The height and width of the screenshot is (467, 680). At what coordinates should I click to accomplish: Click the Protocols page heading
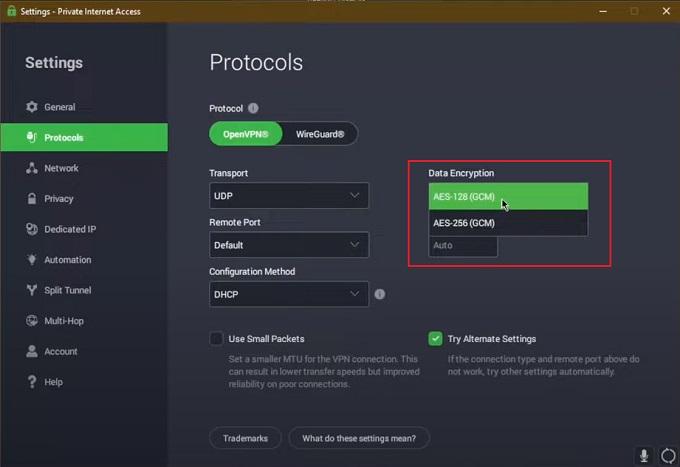(256, 62)
